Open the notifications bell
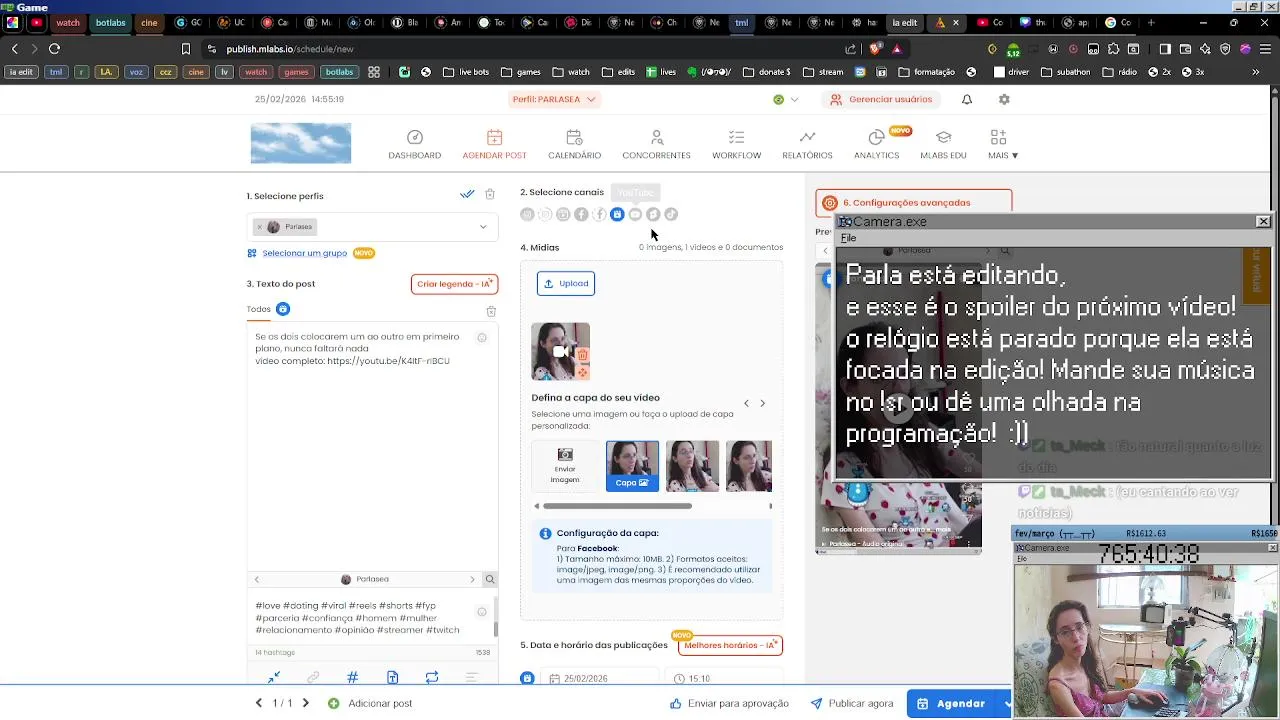Screen dimensions: 1280x720 click(967, 99)
